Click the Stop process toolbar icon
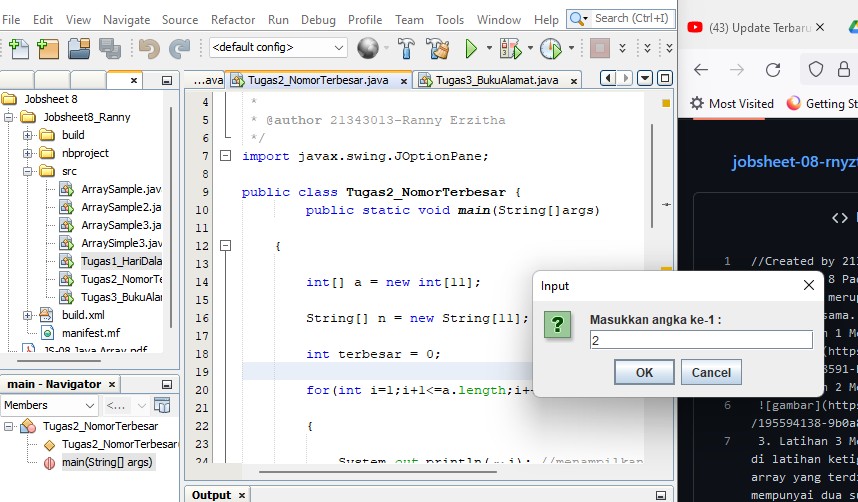Viewport: 858px width, 502px height. 600,48
